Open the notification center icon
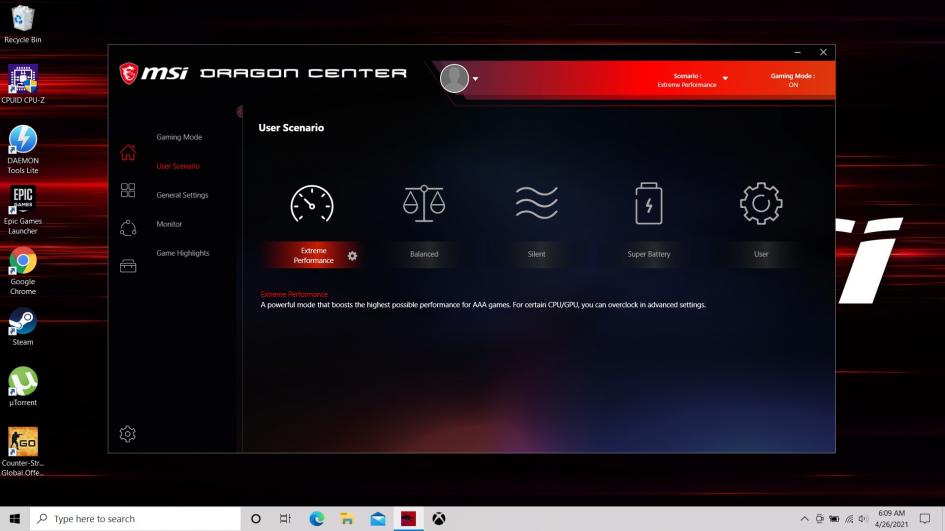Viewport: 945px width, 531px height. (925, 519)
